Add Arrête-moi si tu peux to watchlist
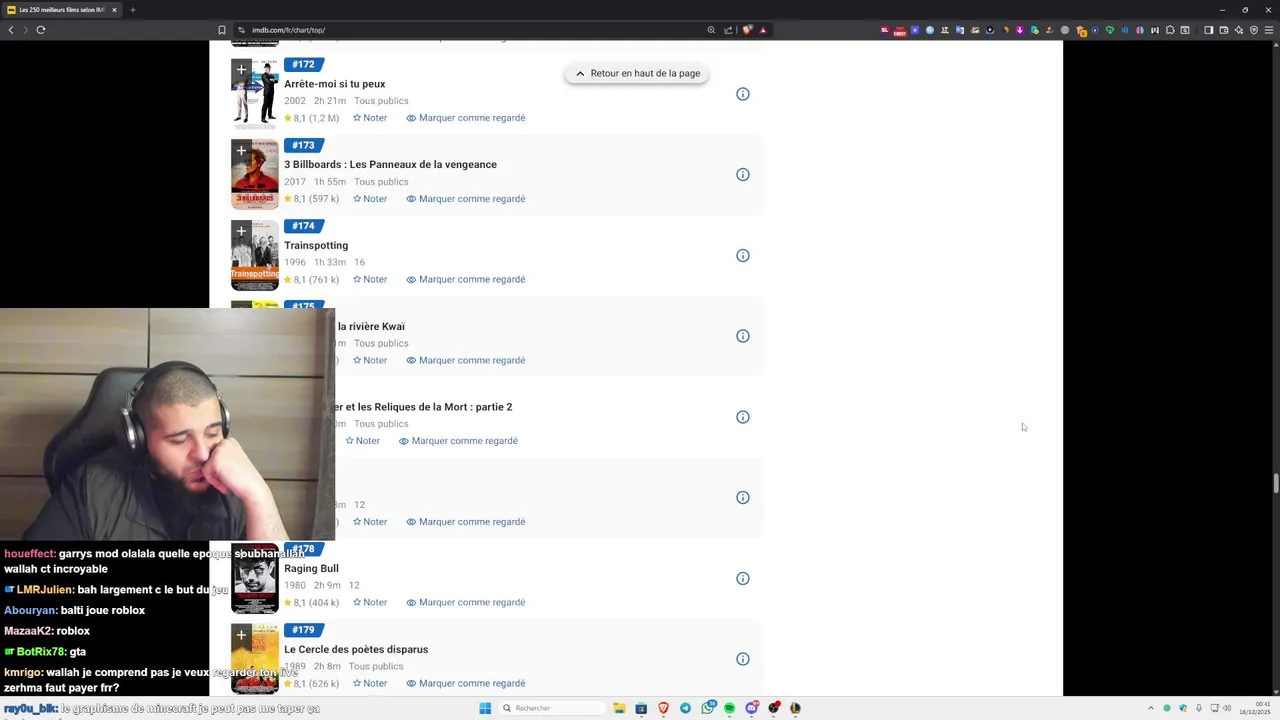This screenshot has width=1280, height=720. click(x=241, y=70)
